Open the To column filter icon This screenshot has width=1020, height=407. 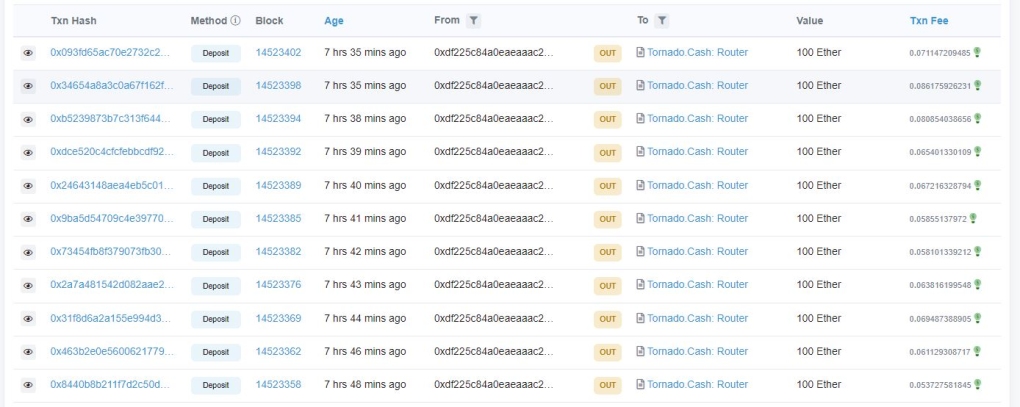click(x=662, y=20)
